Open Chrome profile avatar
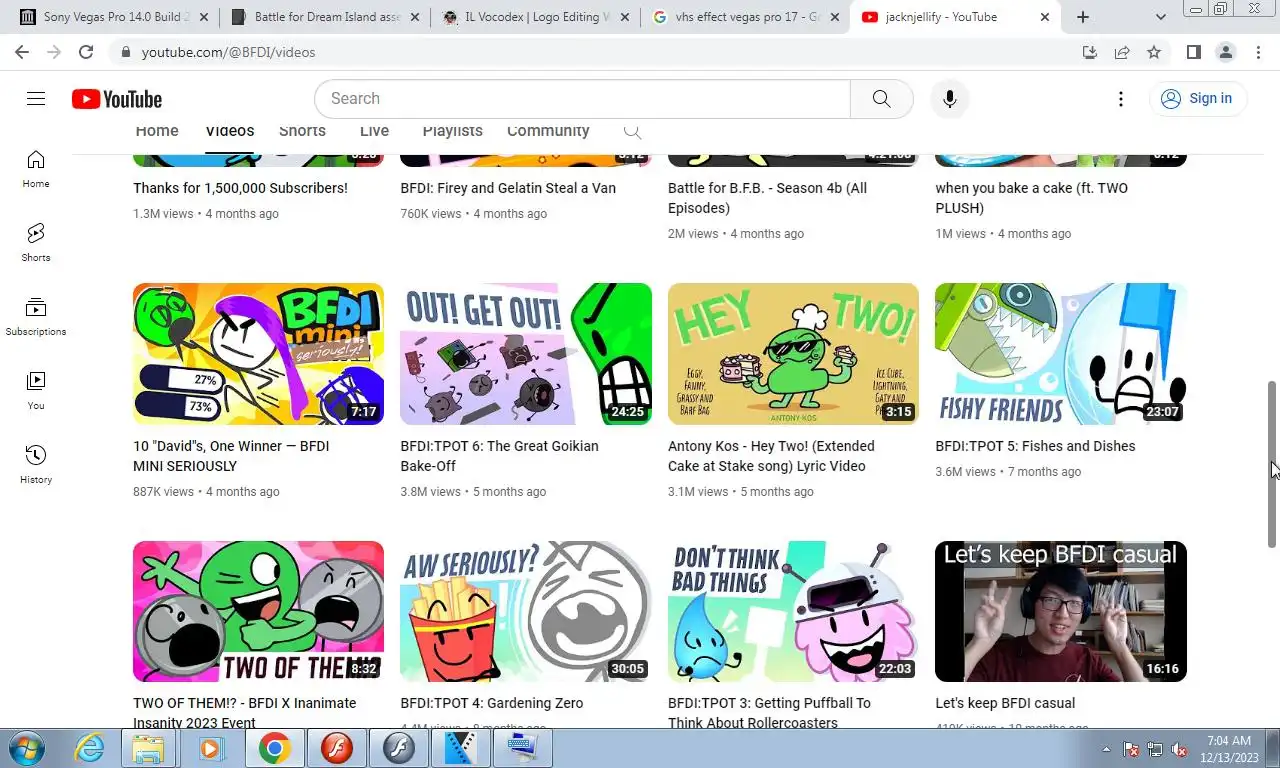The image size is (1280, 768). tap(1225, 52)
